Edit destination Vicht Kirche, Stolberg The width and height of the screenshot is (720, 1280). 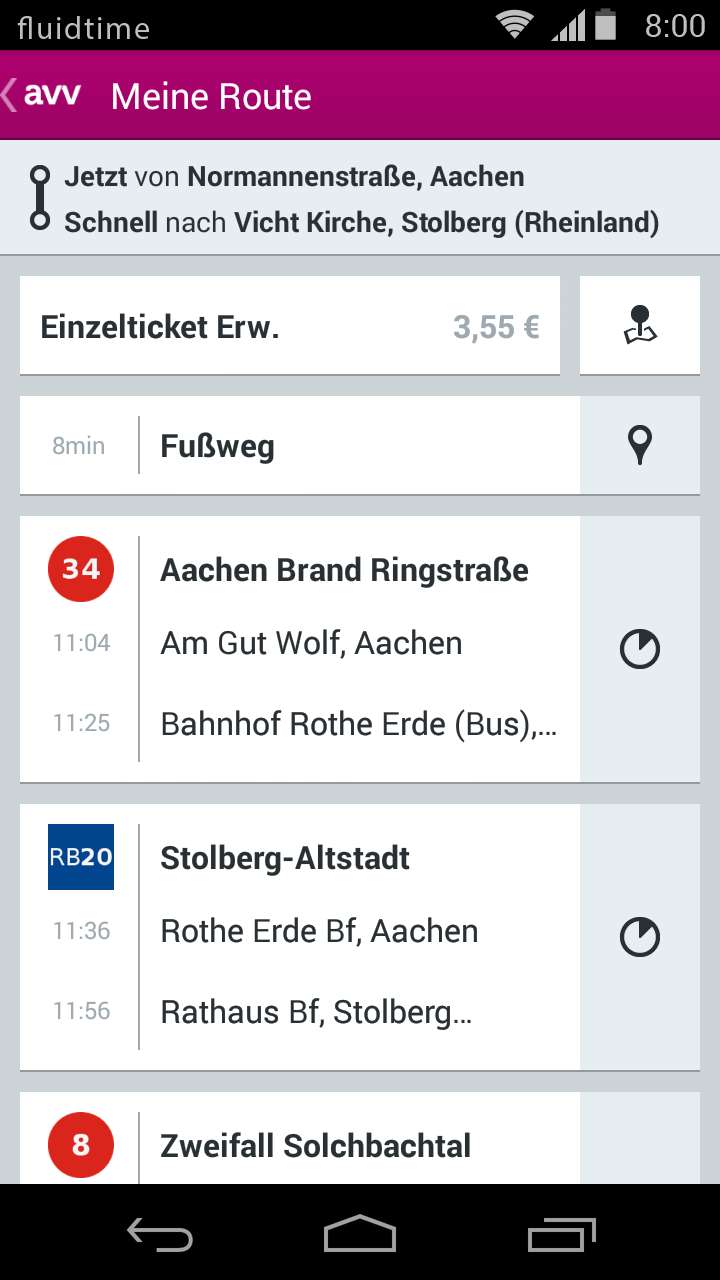coord(446,222)
